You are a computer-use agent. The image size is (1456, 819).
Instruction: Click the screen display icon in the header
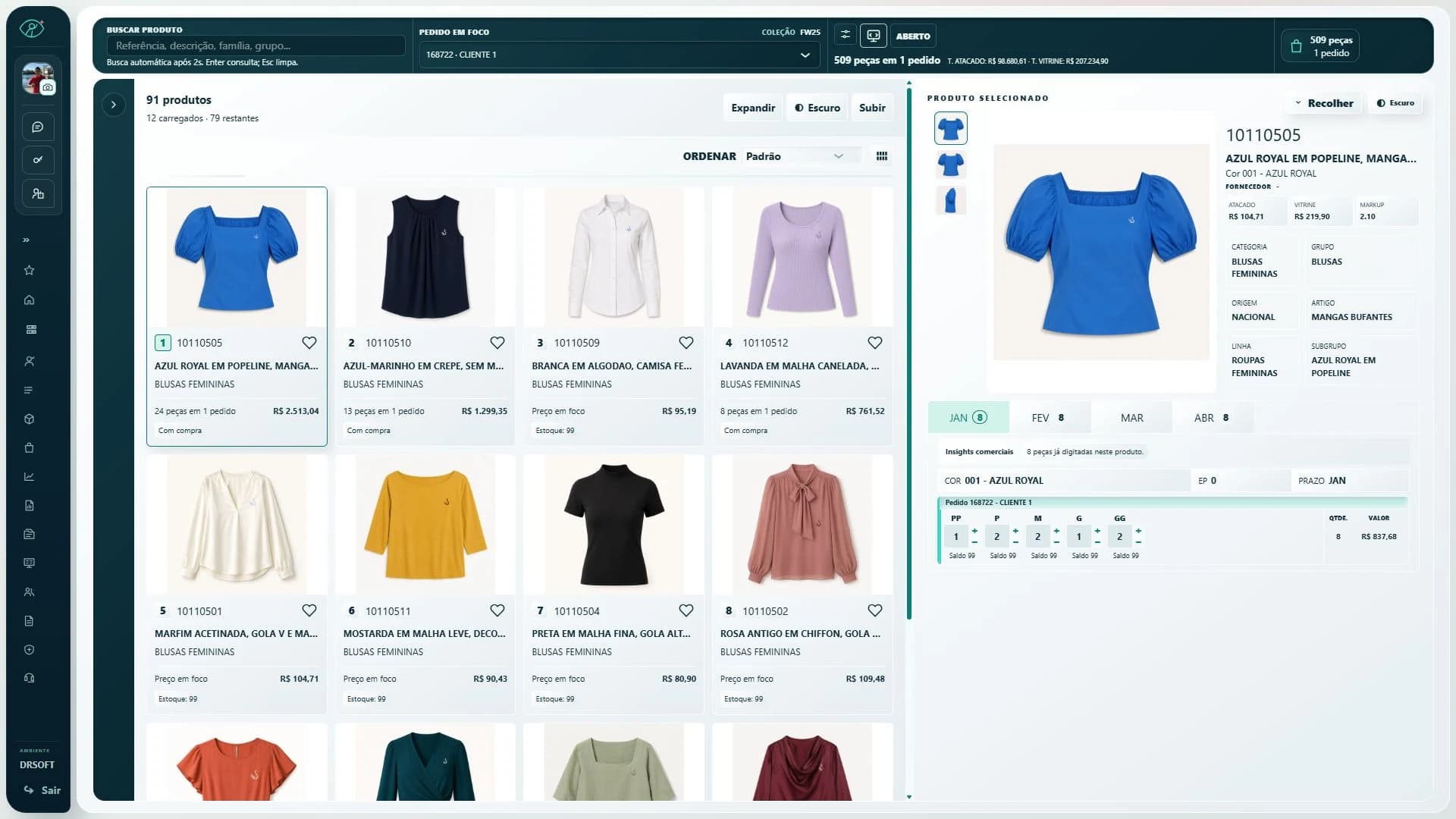coord(873,36)
